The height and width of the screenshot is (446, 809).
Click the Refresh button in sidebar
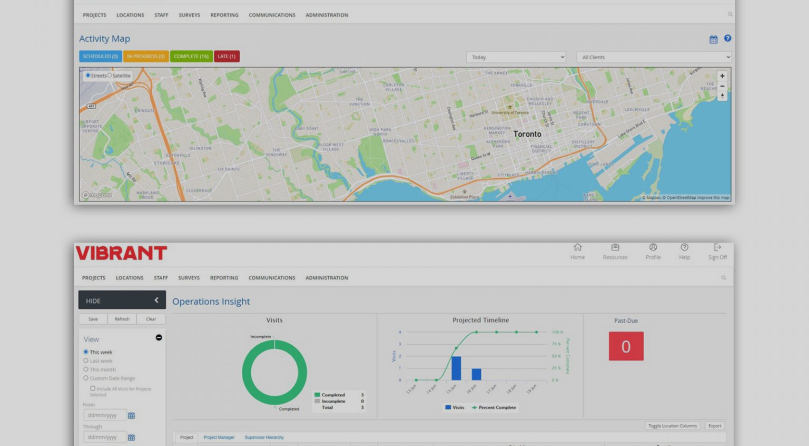(122, 319)
